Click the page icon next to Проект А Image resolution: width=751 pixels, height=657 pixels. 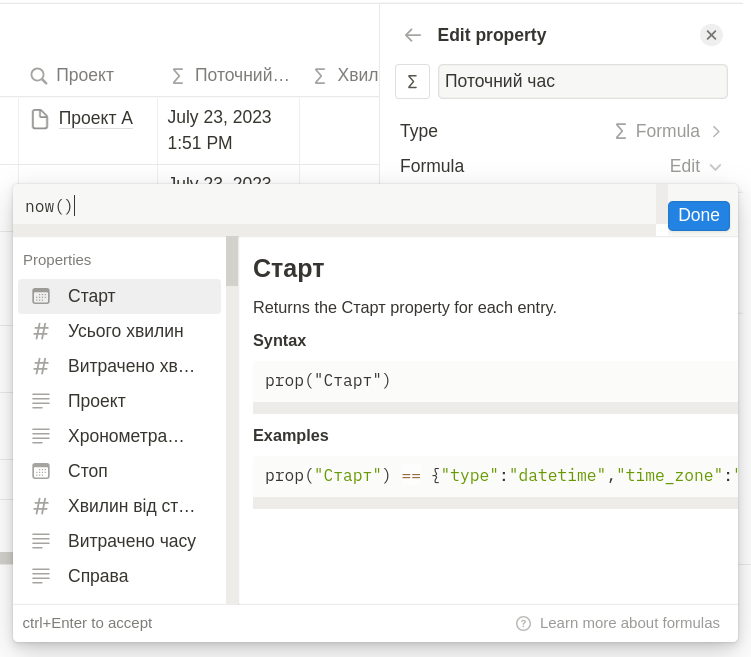click(x=40, y=119)
